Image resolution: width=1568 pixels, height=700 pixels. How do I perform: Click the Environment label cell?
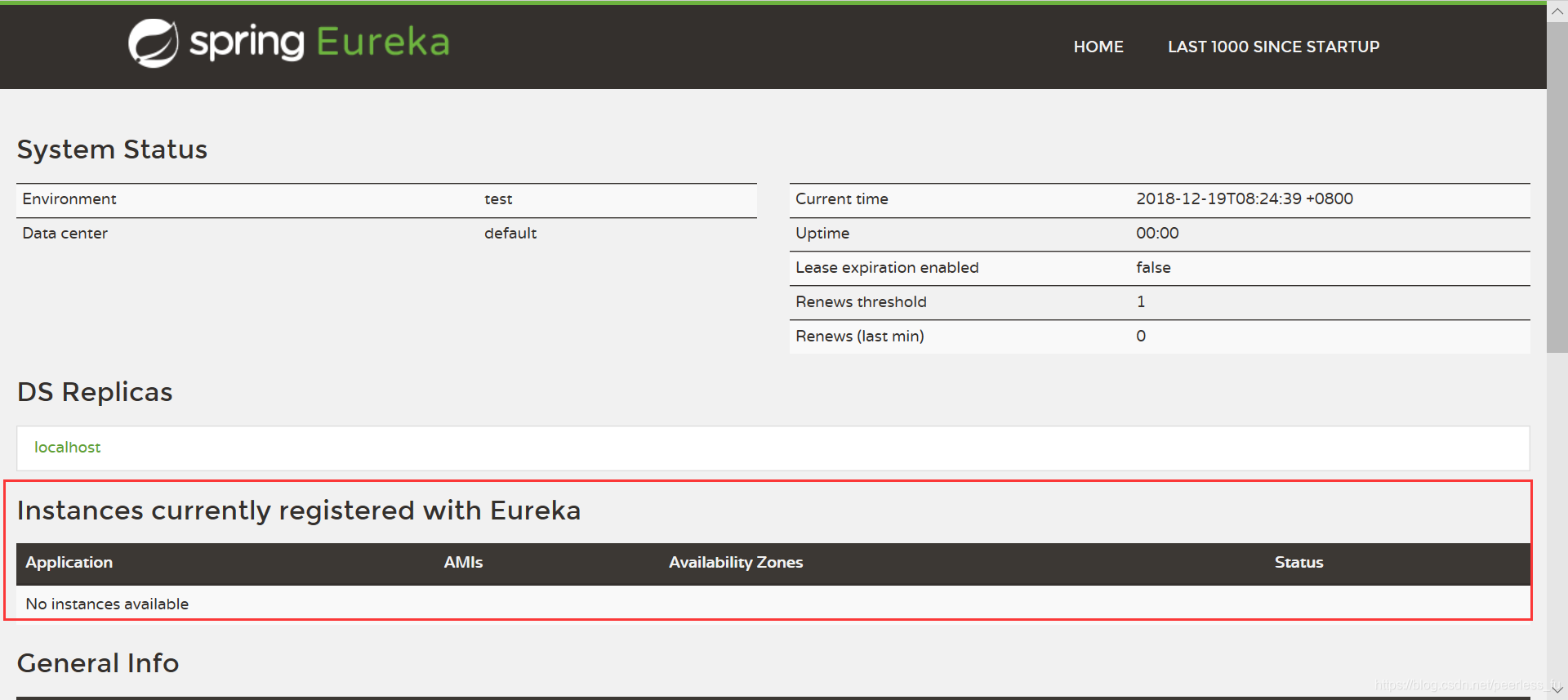(x=69, y=199)
